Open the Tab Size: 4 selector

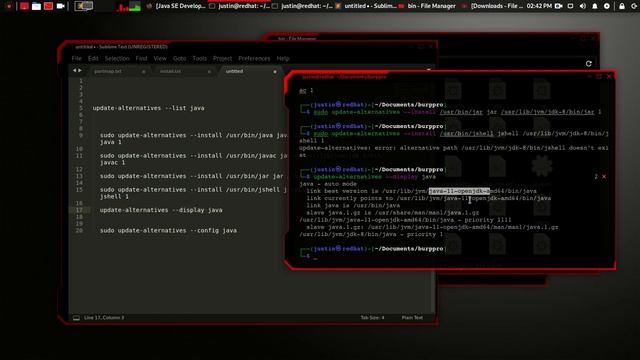click(372, 318)
